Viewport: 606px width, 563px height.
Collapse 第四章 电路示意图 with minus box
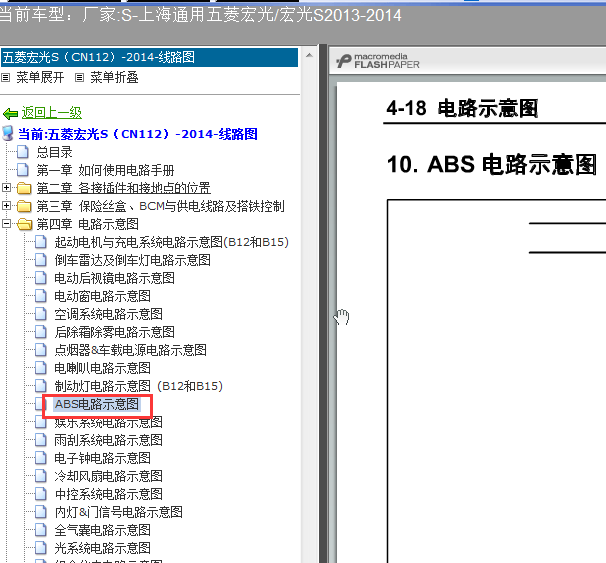pyautogui.click(x=6, y=223)
